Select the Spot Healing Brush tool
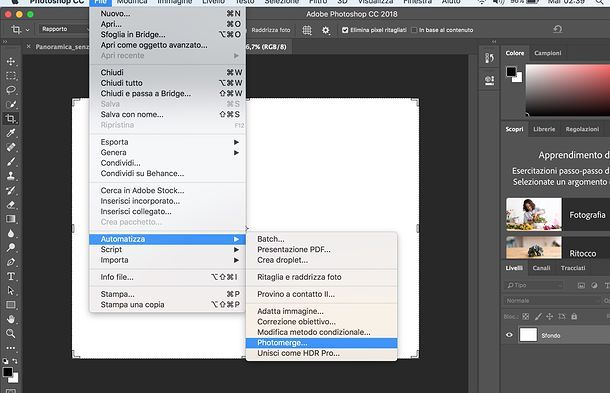The height and width of the screenshot is (393, 610). [x=11, y=147]
